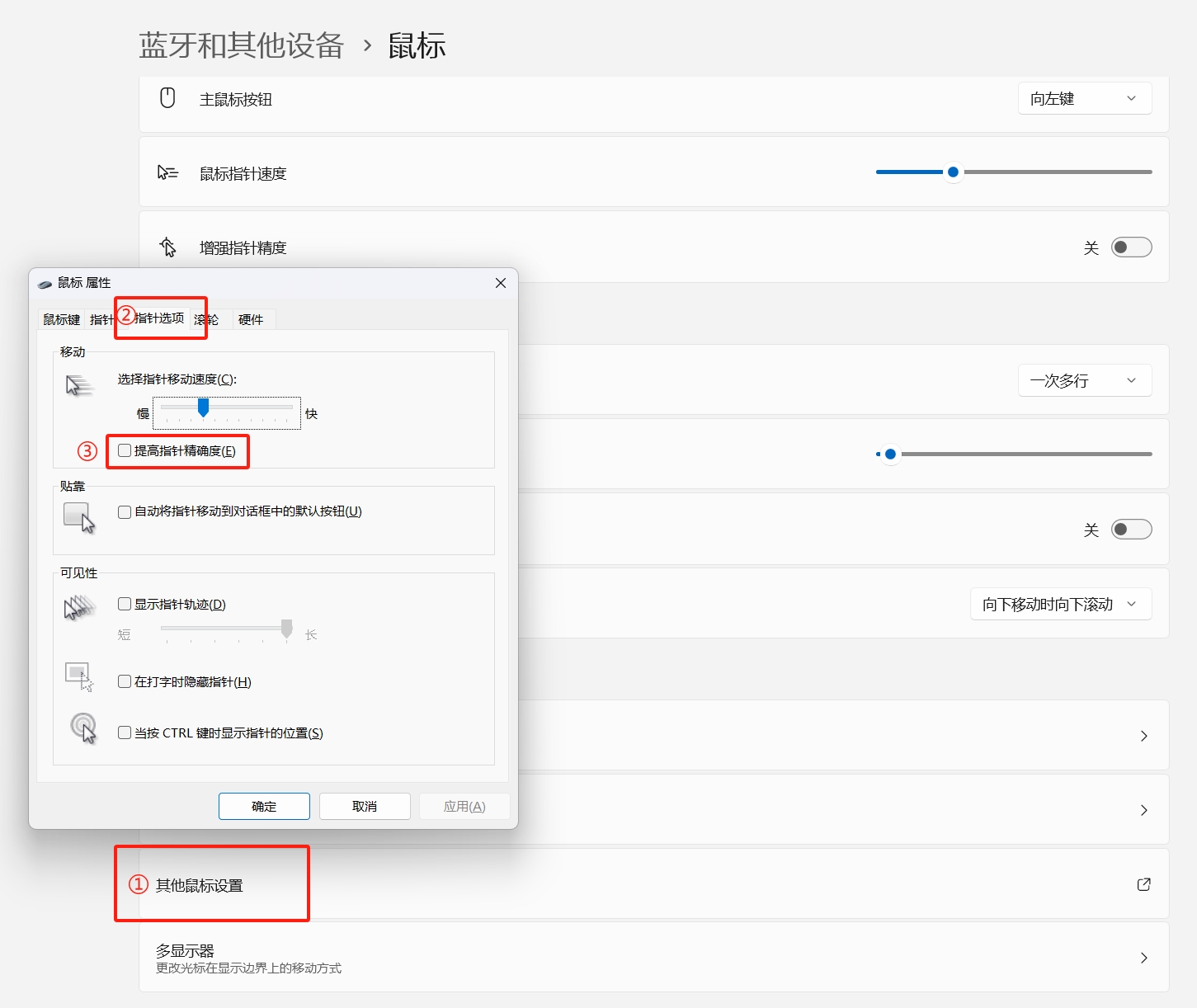The width and height of the screenshot is (1197, 1008).
Task: Open 主鼠标按钮 dropdown showing 向左键
Action: [x=1085, y=99]
